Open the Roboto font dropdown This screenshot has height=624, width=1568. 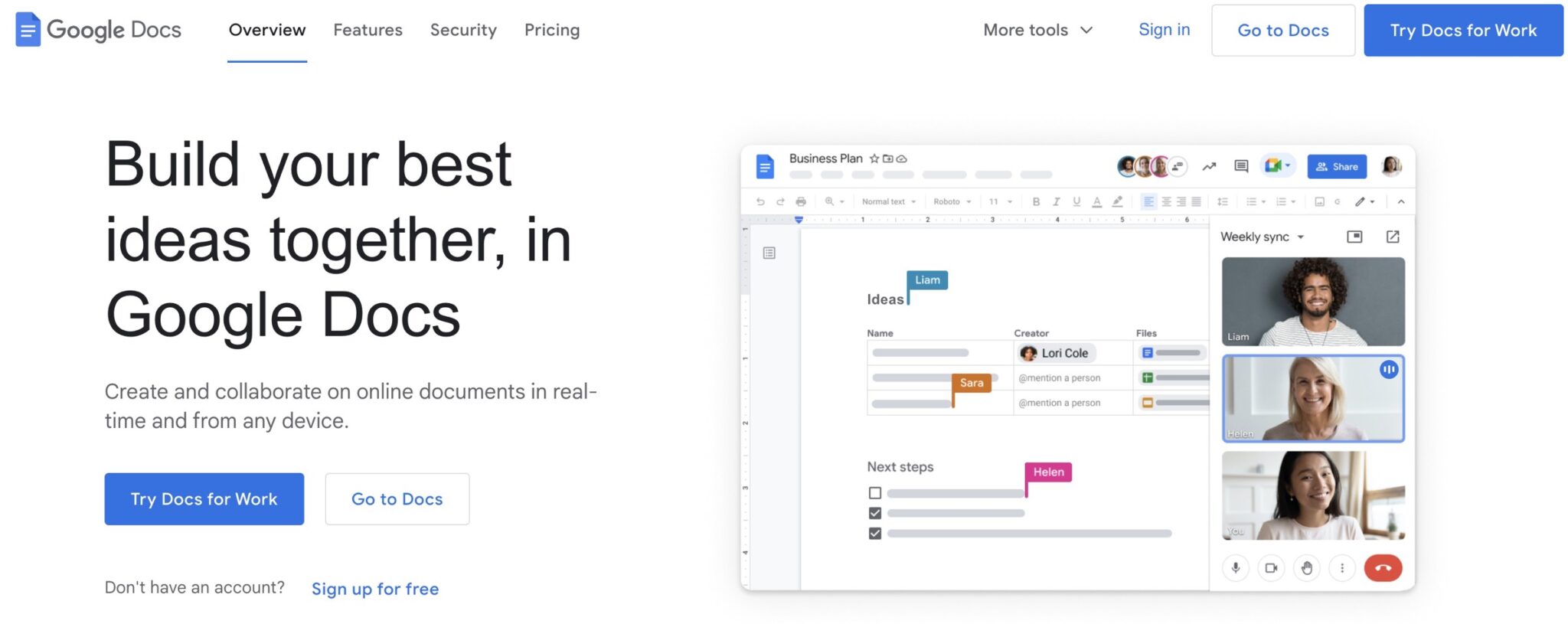(952, 202)
